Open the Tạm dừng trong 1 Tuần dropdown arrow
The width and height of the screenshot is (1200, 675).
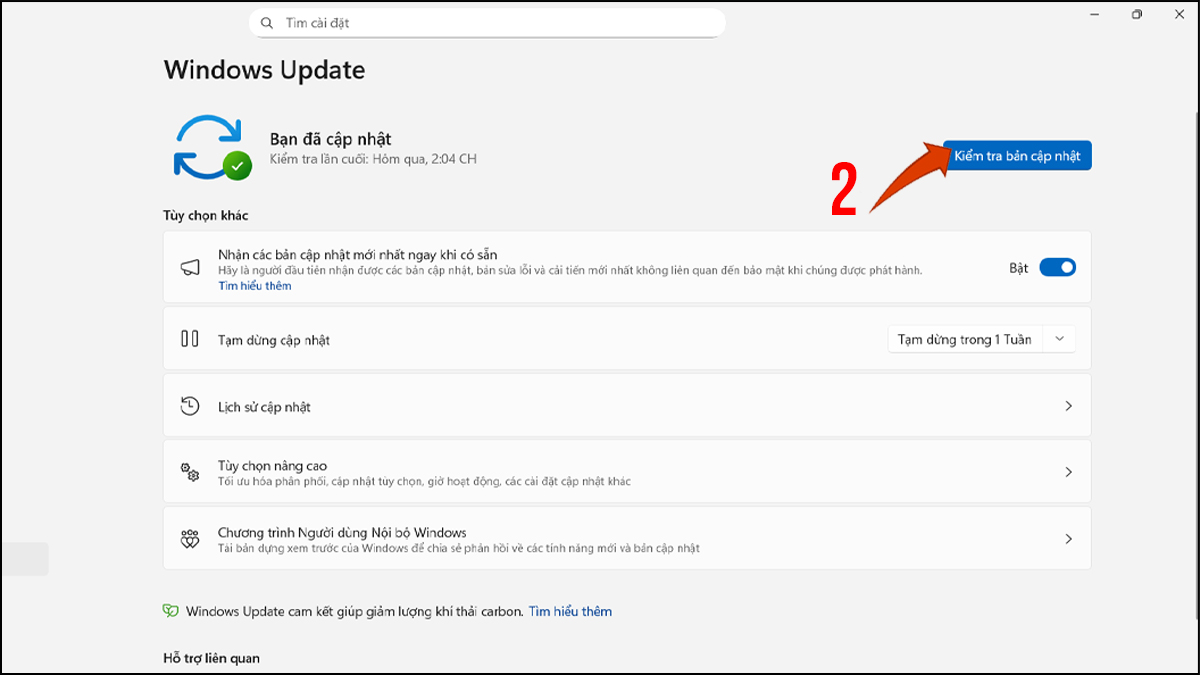pos(1060,339)
